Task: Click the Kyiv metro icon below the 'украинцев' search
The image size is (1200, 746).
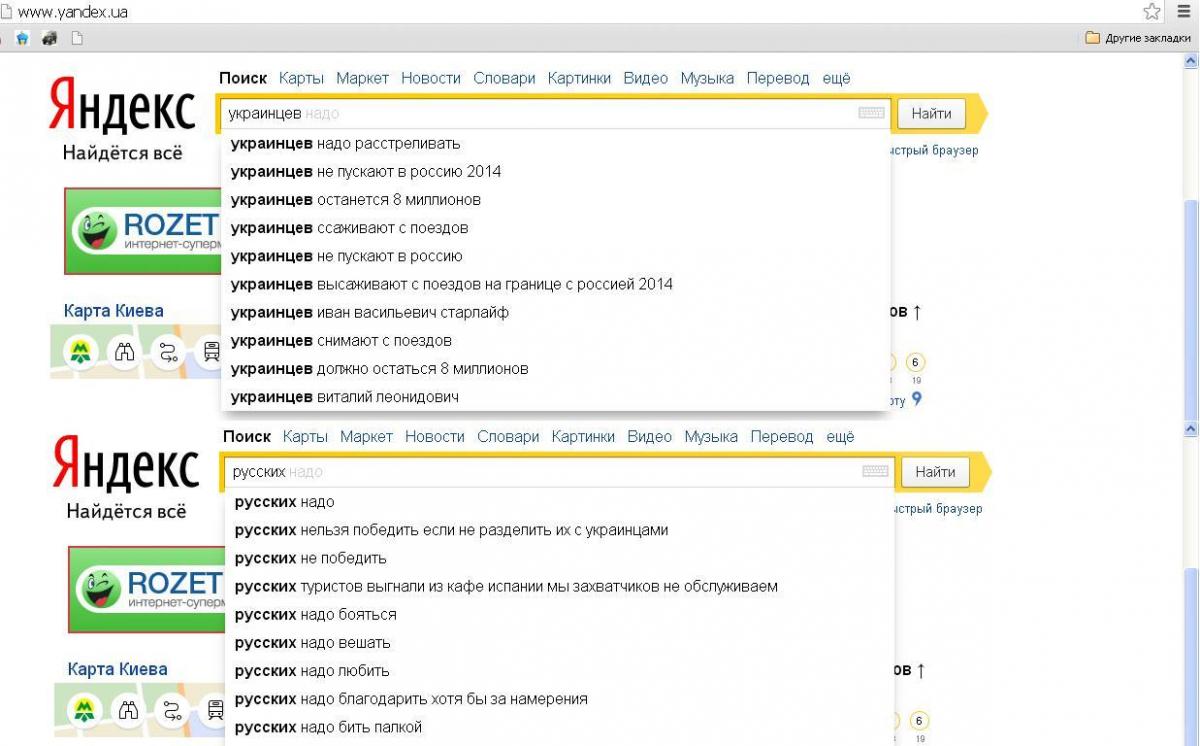Action: [81, 352]
